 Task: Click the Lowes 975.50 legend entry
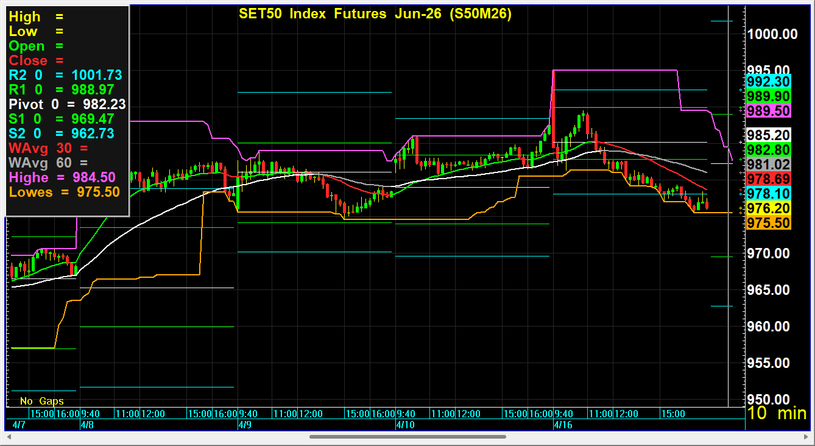pyautogui.click(x=65, y=192)
